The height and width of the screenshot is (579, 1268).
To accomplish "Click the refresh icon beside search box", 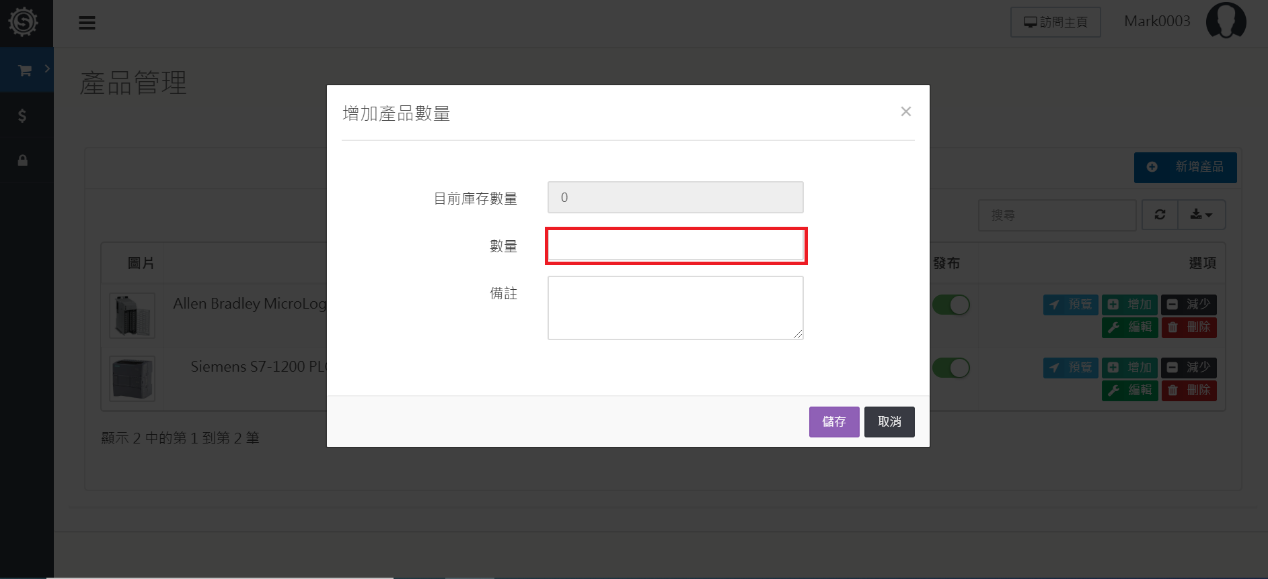I will 1159,215.
